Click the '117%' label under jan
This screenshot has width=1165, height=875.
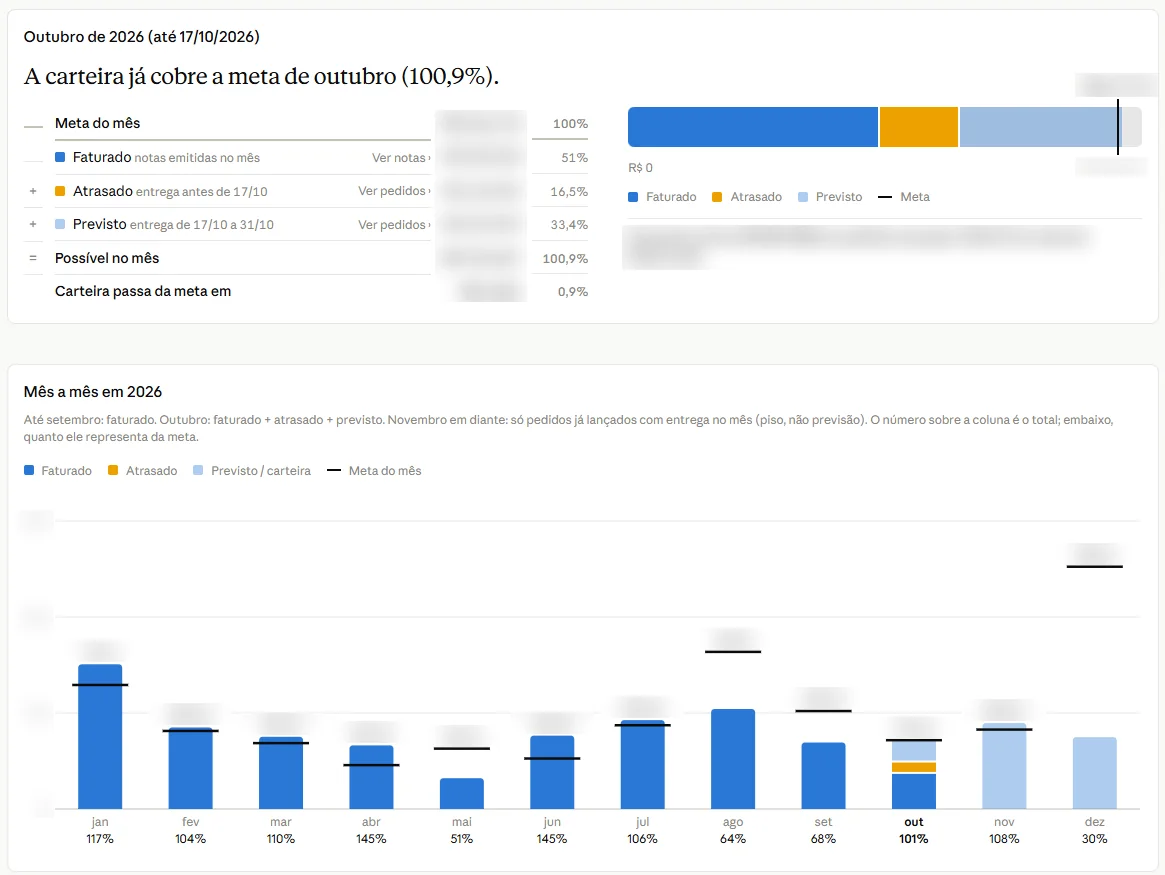[x=100, y=839]
